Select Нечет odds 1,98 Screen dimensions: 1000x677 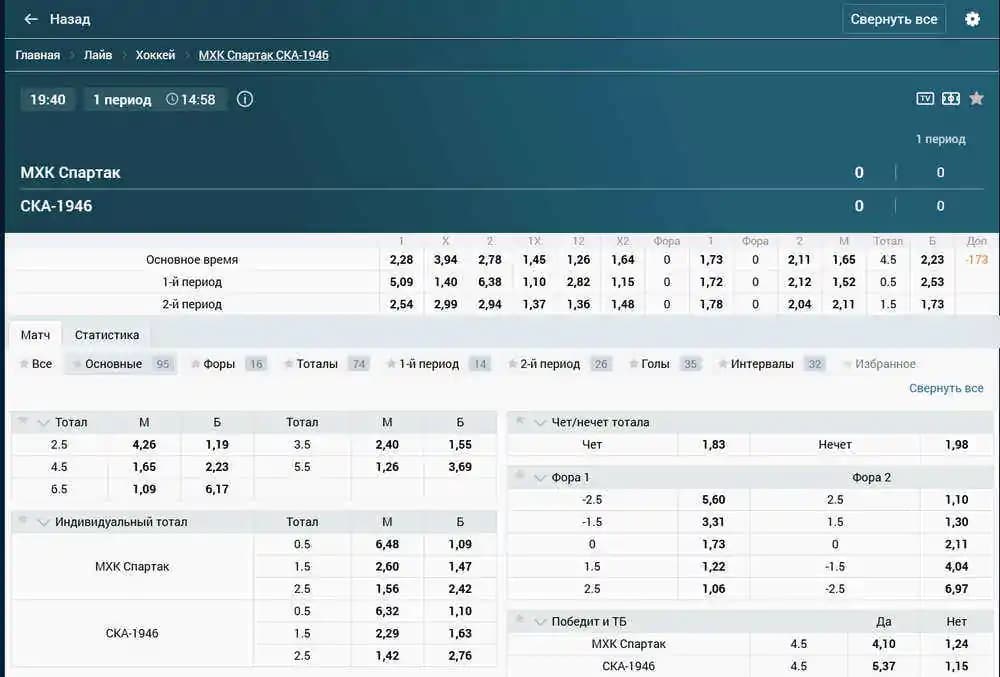(957, 444)
